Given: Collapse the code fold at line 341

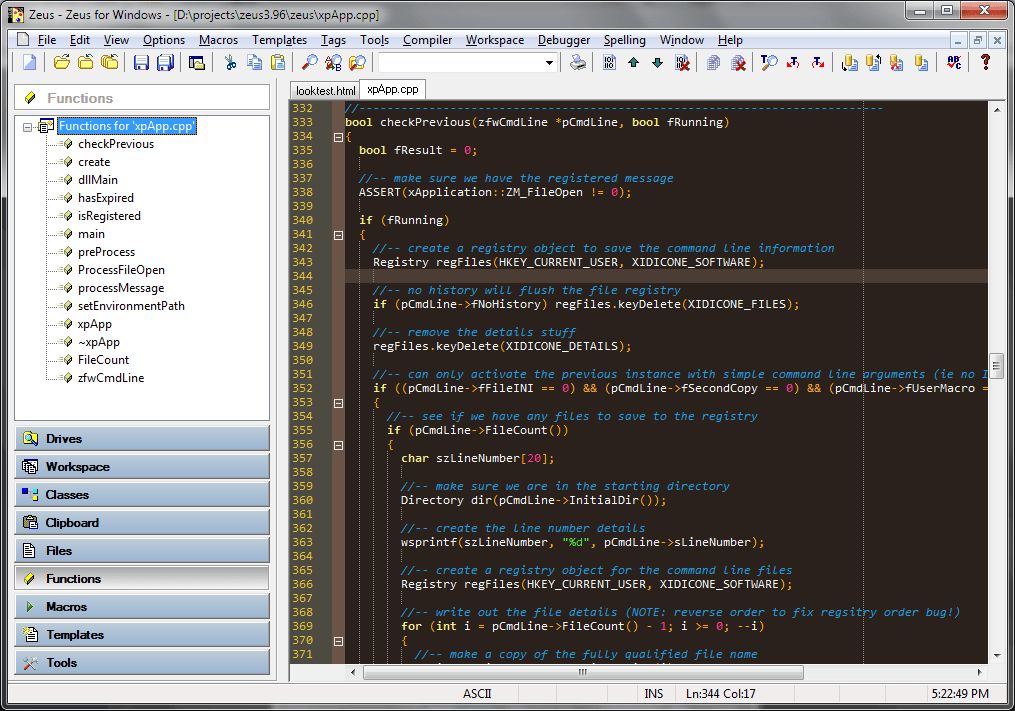Looking at the screenshot, I should tap(337, 234).
